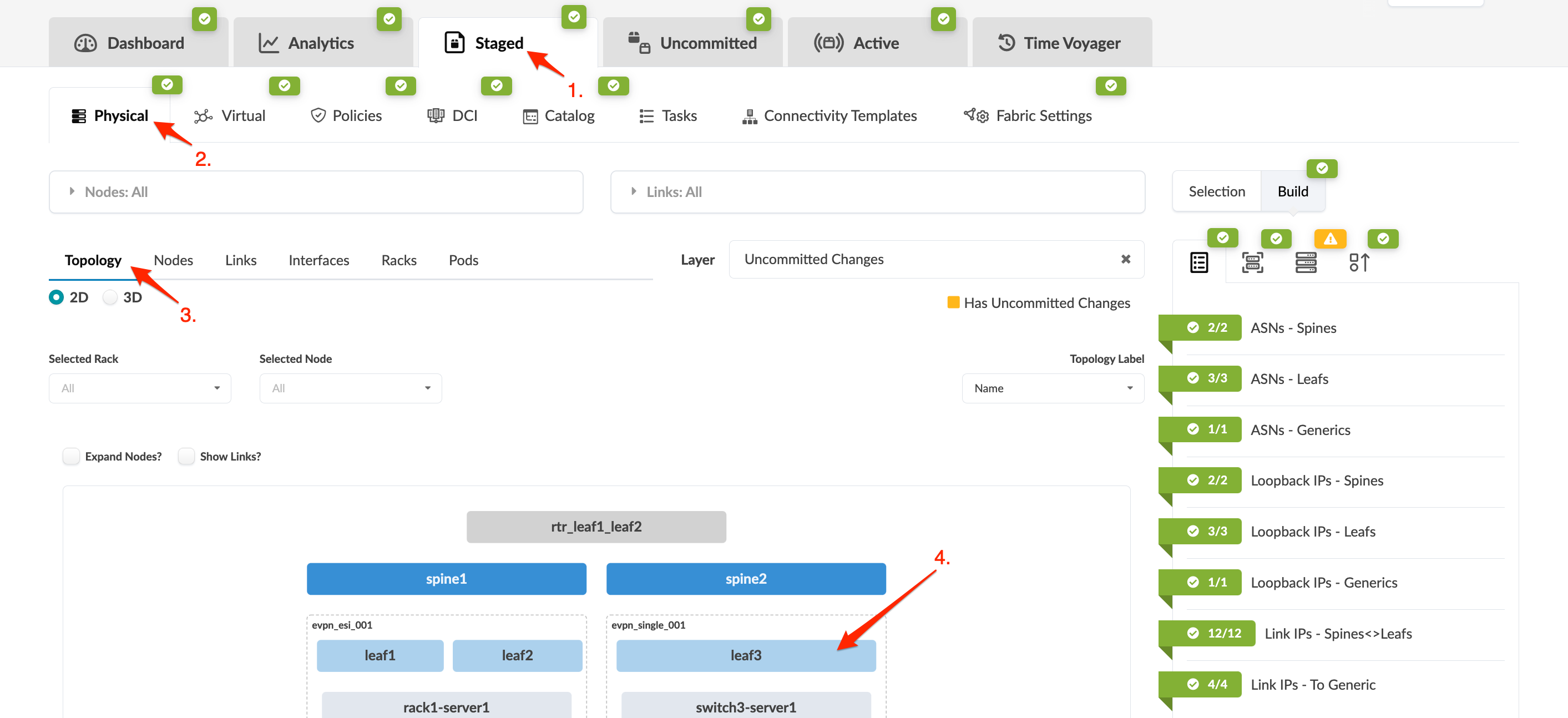Open the Topology Label Name dropdown
Screen dimensions: 1568x718
[1053, 388]
